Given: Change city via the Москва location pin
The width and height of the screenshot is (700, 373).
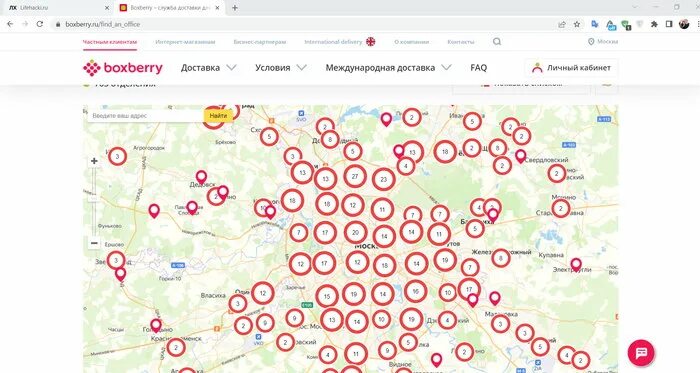Looking at the screenshot, I should [x=603, y=41].
